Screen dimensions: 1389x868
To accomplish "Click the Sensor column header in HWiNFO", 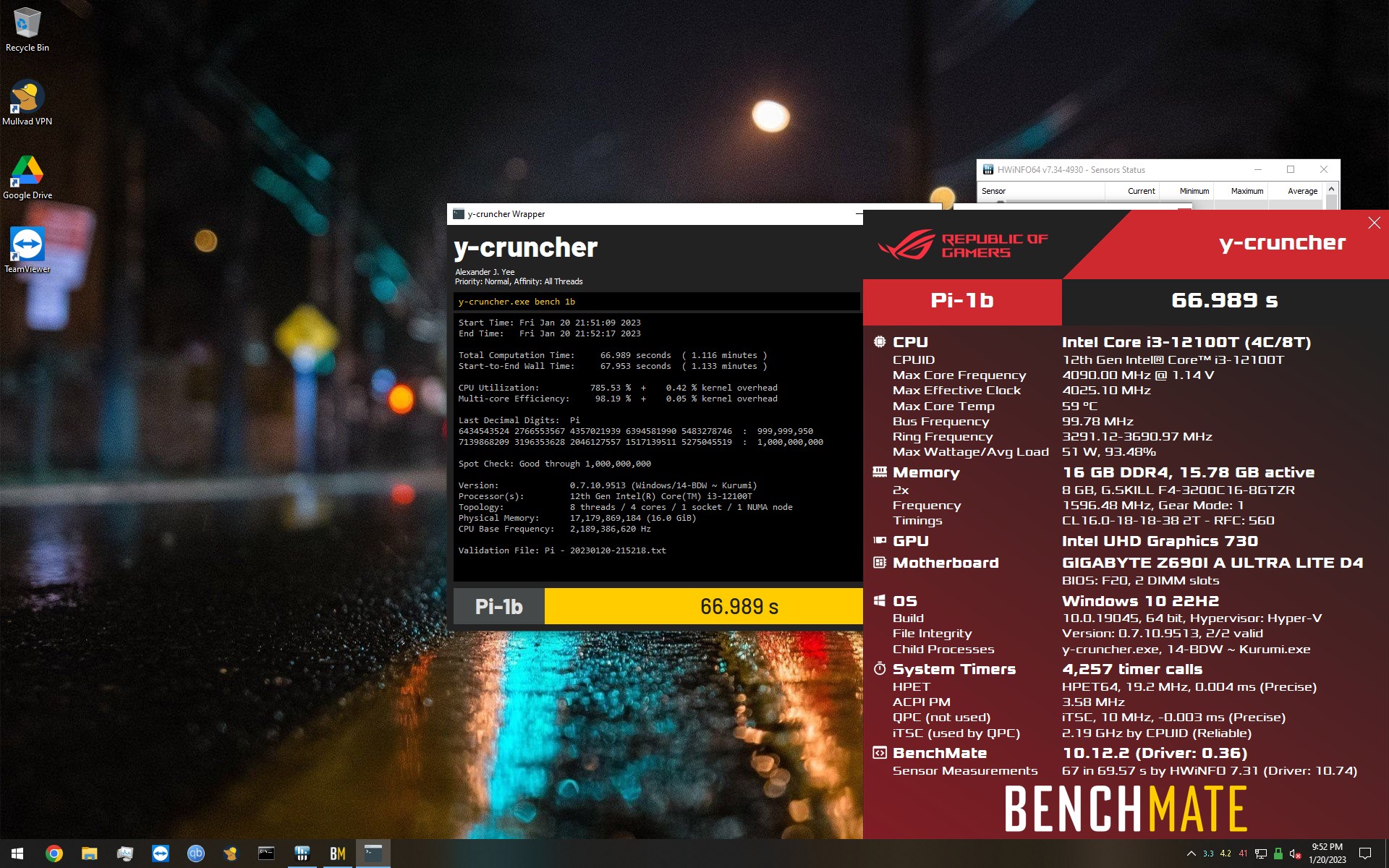I will point(1041,191).
